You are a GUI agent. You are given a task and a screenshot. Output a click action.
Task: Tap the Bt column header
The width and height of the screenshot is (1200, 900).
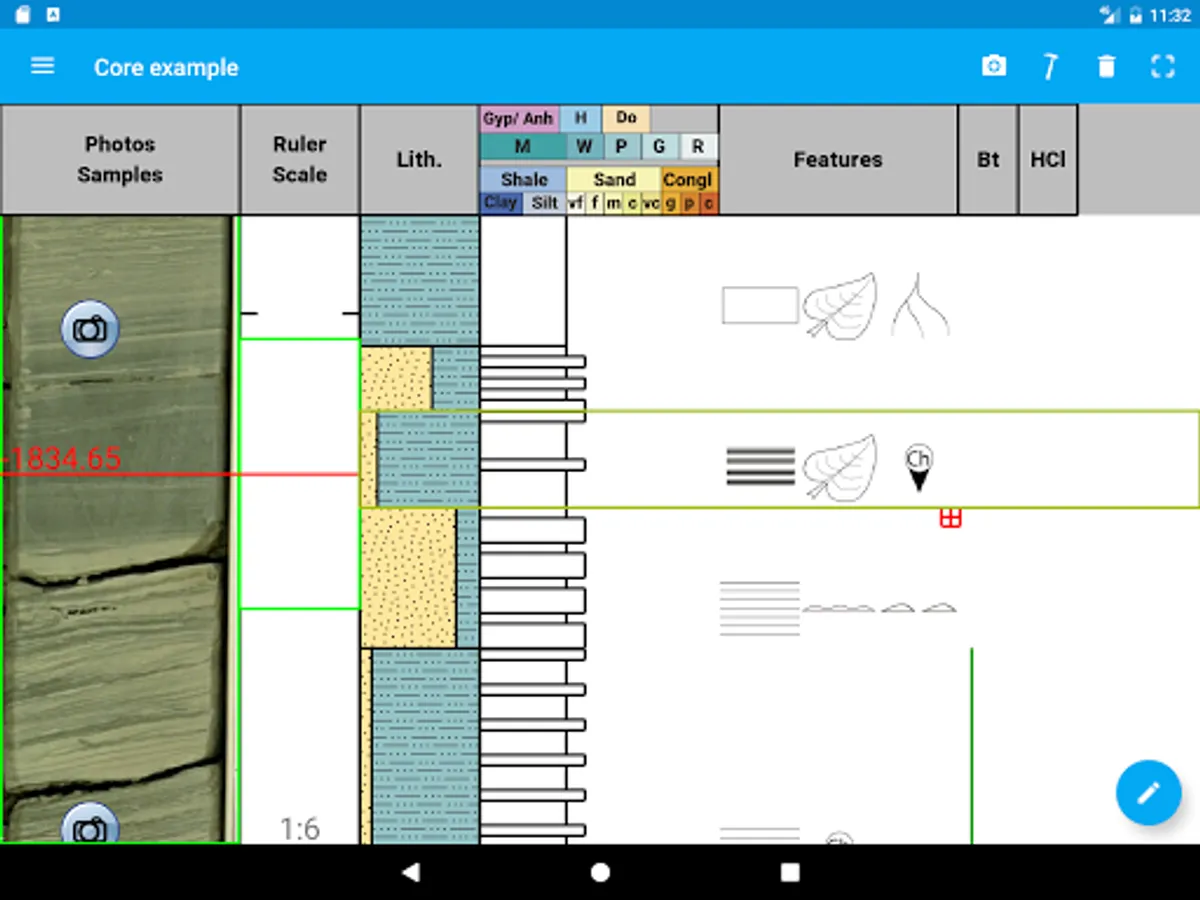point(988,159)
